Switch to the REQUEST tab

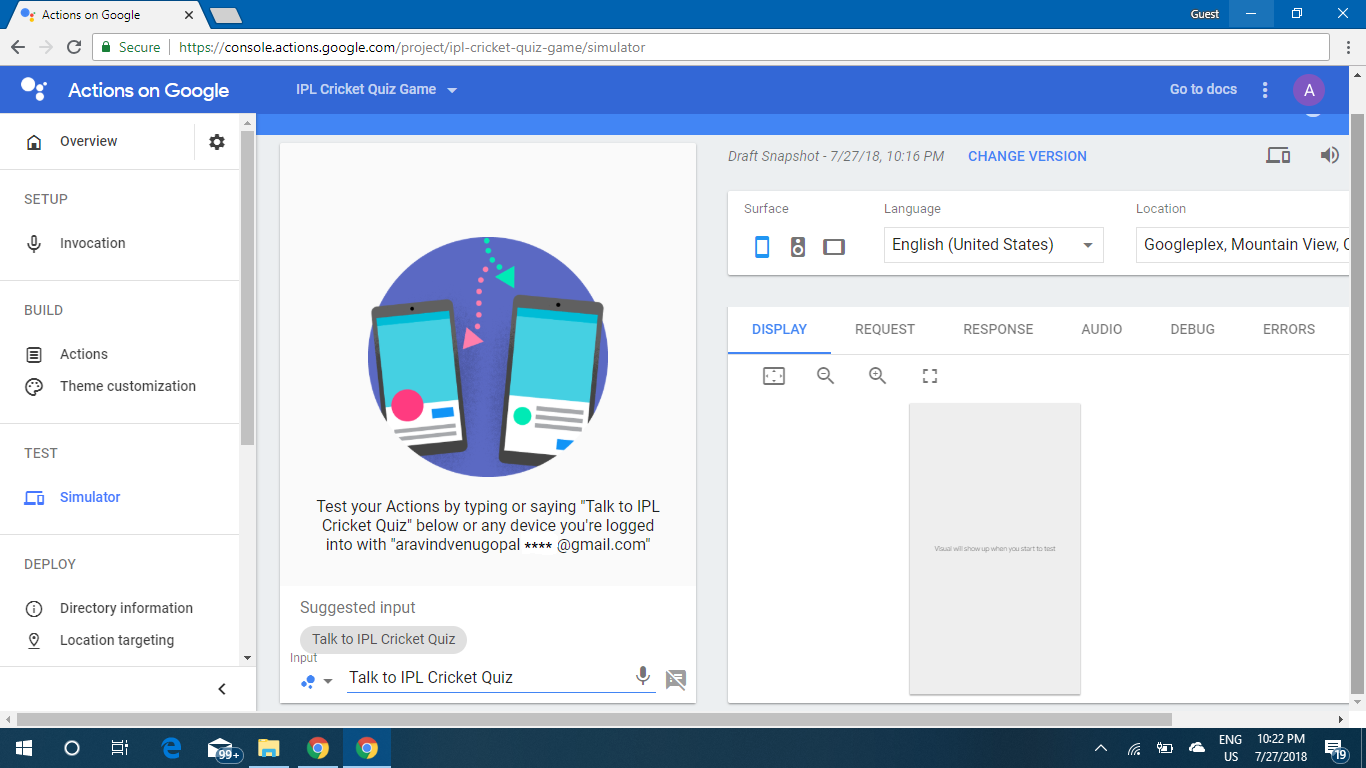885,330
